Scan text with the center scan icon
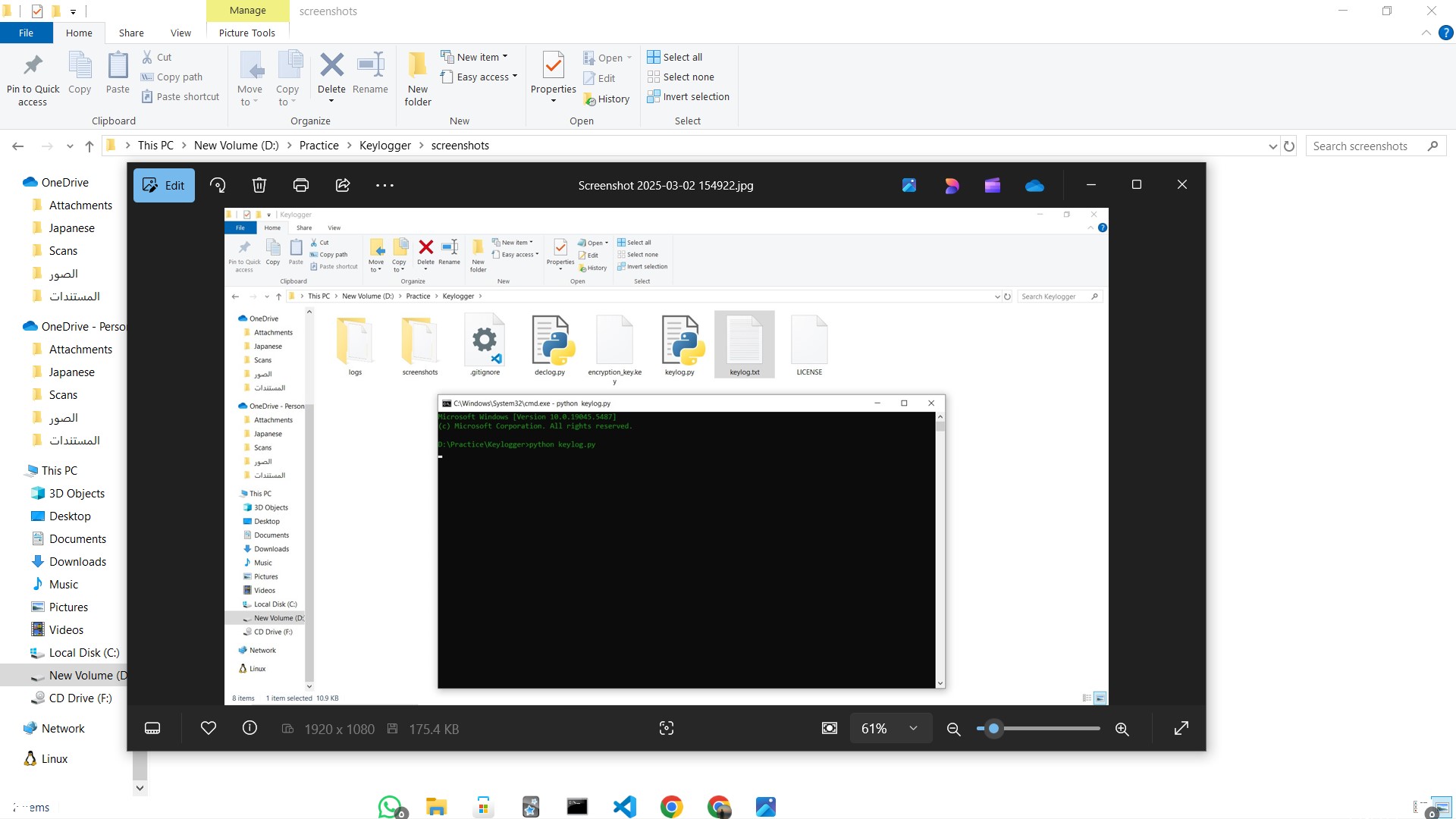1456x819 pixels. 667,728
